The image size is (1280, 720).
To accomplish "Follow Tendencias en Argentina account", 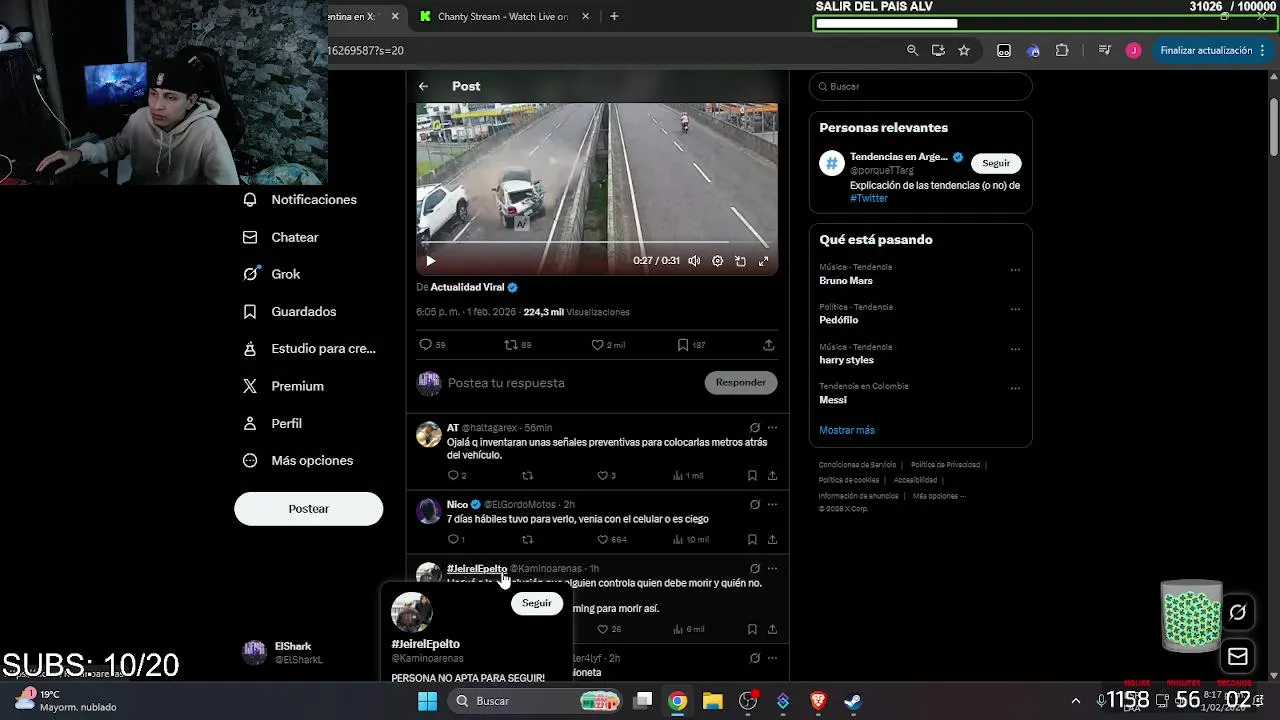I will (996, 163).
